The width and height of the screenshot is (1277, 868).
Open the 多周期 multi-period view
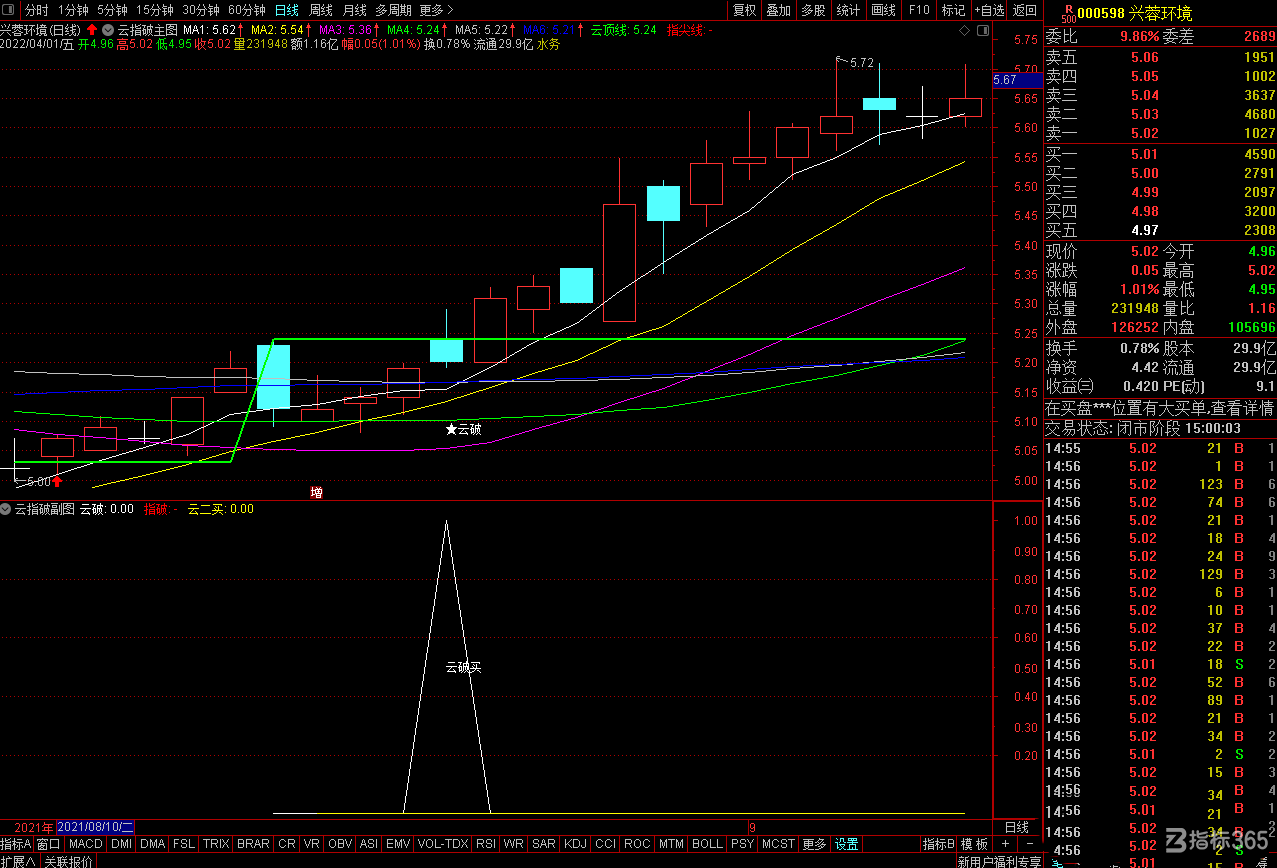click(393, 10)
